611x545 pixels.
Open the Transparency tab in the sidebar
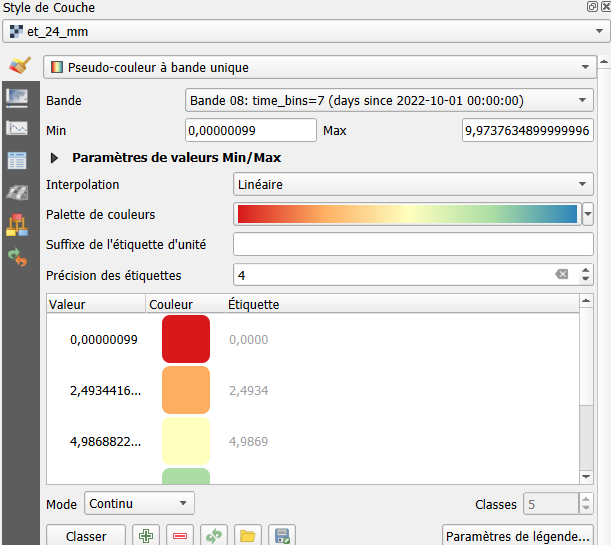[18, 98]
